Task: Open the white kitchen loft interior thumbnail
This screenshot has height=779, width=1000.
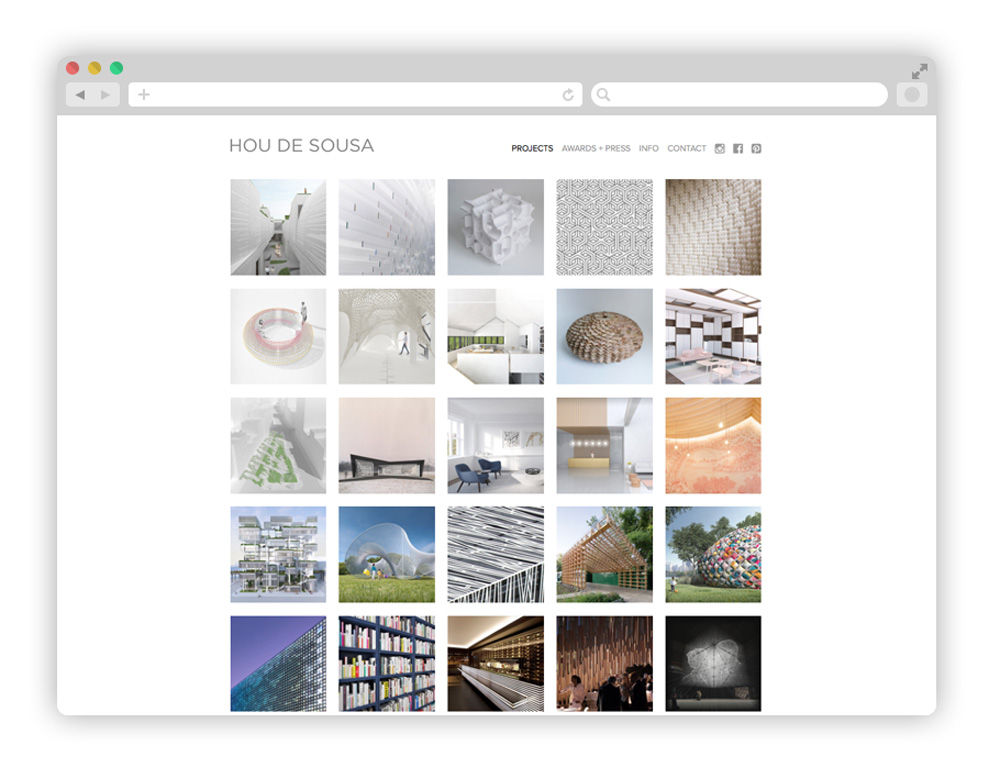Action: [496, 336]
